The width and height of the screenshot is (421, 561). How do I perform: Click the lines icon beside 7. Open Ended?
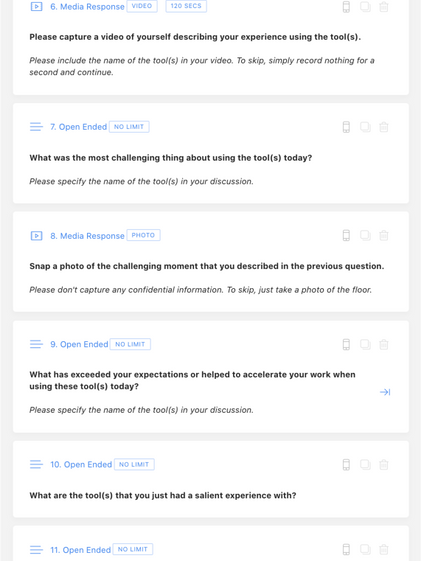(36, 127)
